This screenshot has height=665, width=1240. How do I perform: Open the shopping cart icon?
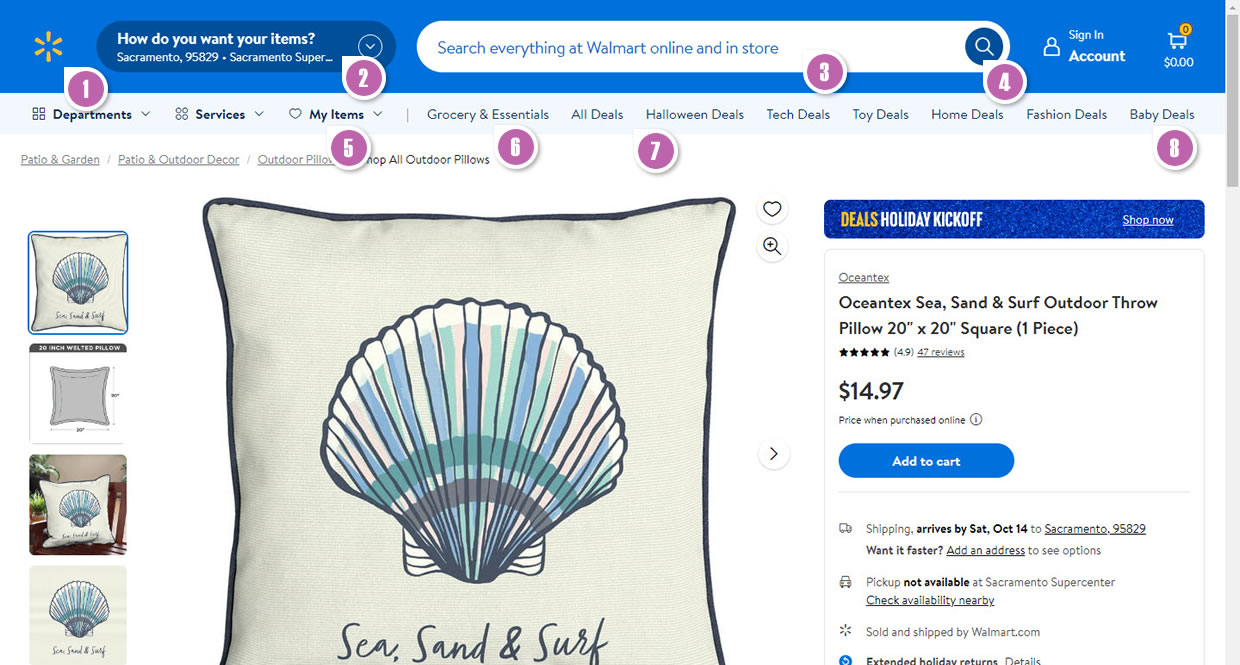click(1178, 41)
